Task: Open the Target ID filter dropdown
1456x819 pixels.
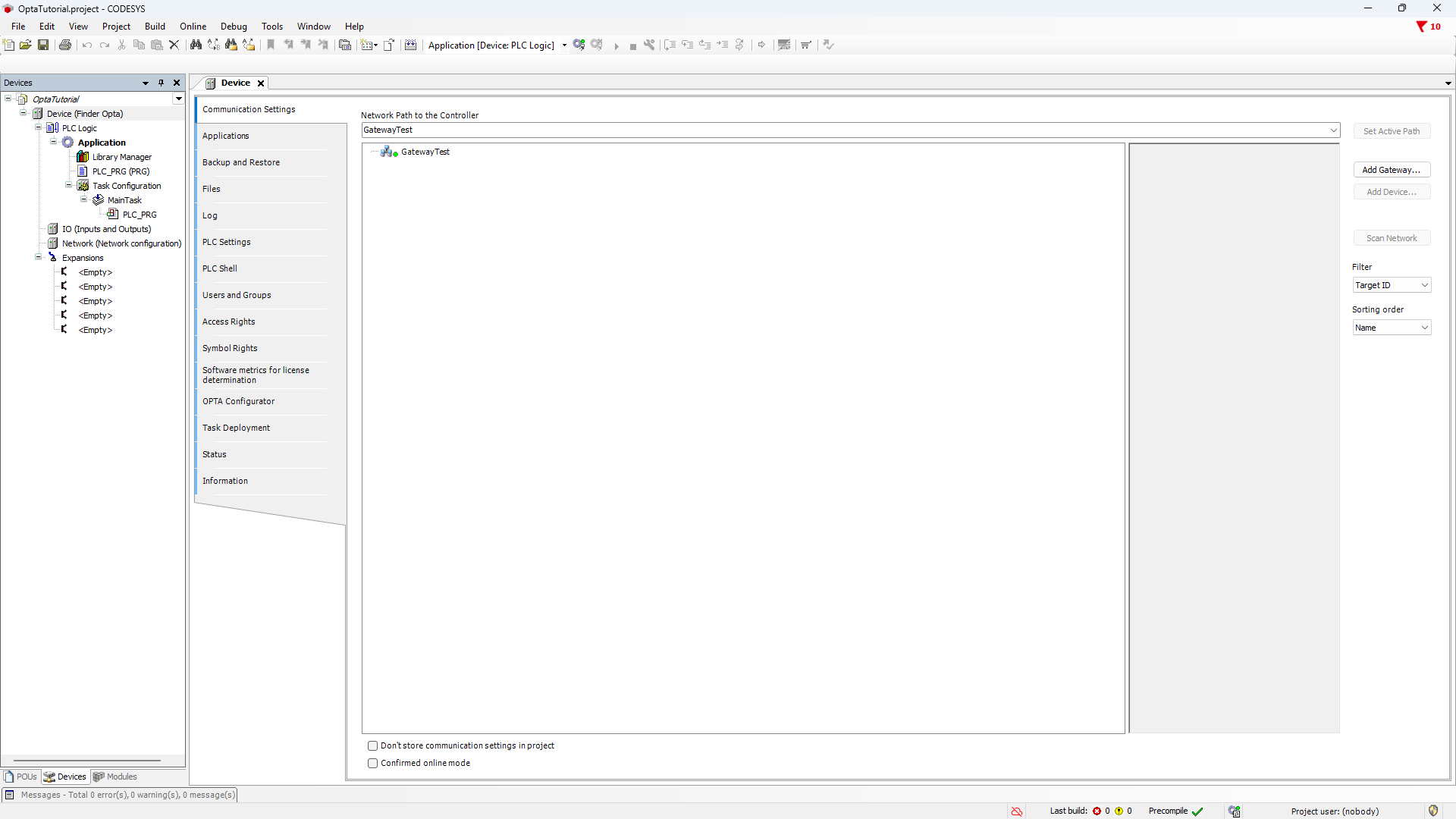Action: pos(1391,285)
